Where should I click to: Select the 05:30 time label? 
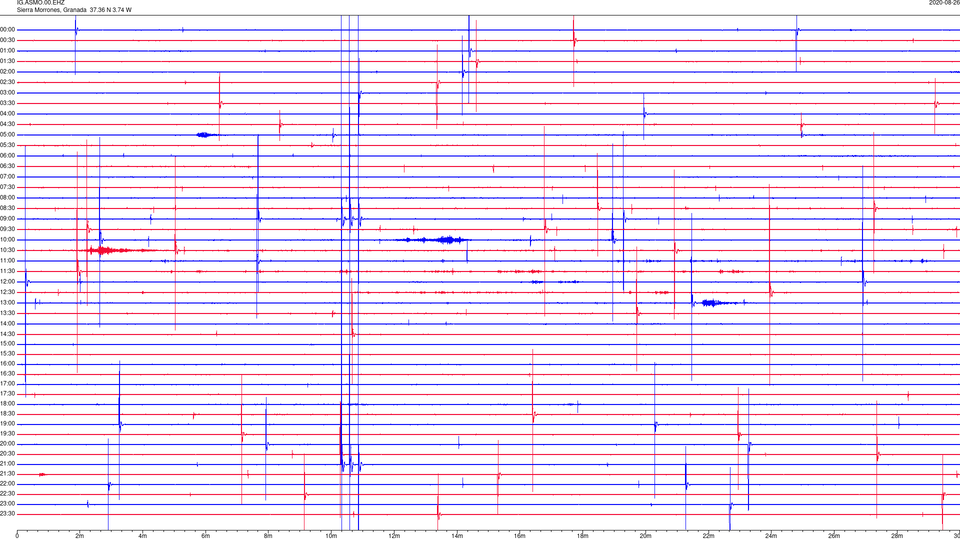tap(7, 145)
